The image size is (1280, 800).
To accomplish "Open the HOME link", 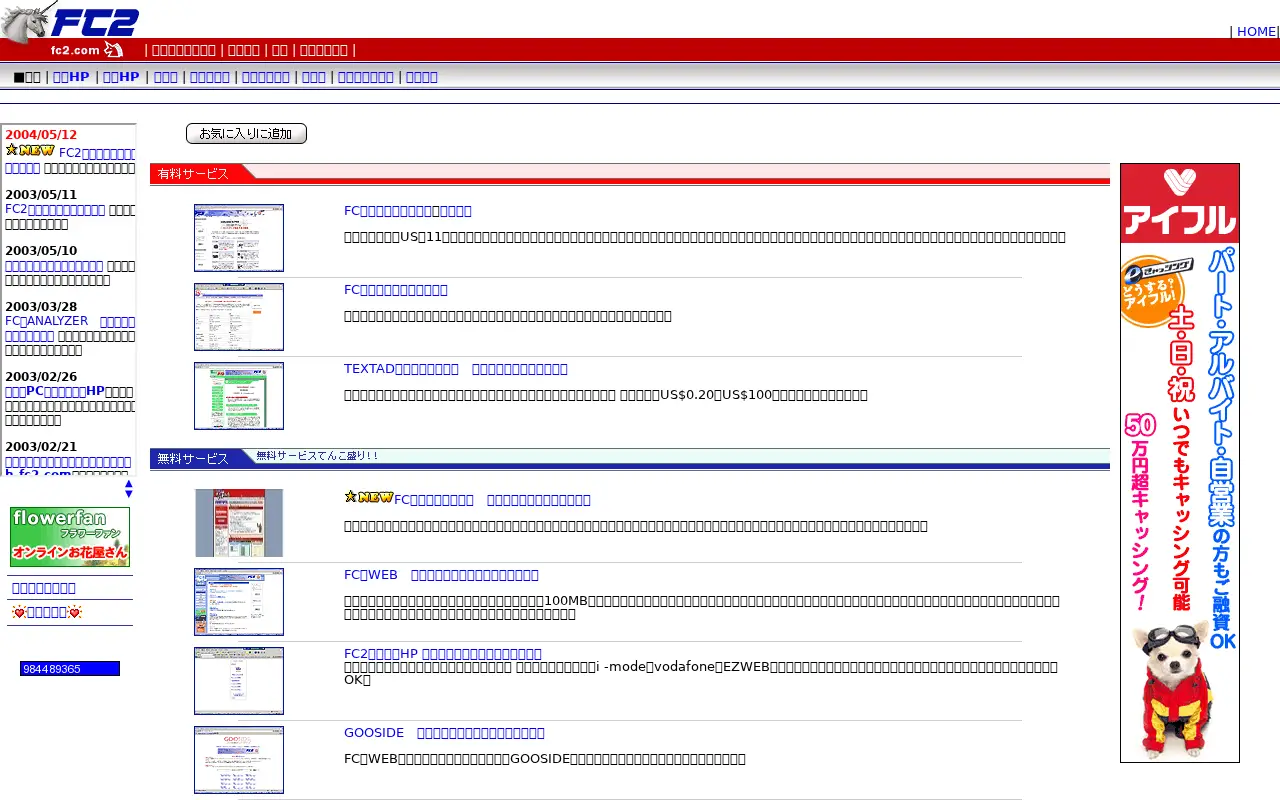I will click(1256, 31).
